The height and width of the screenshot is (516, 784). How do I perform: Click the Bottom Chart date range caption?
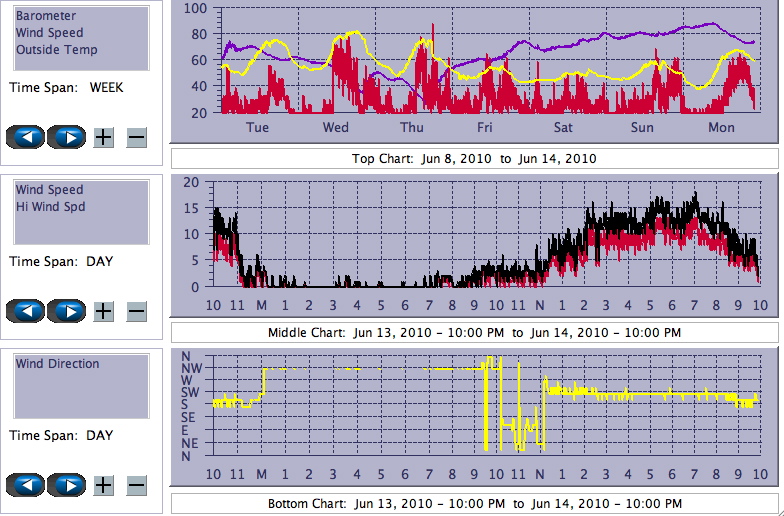pos(474,503)
